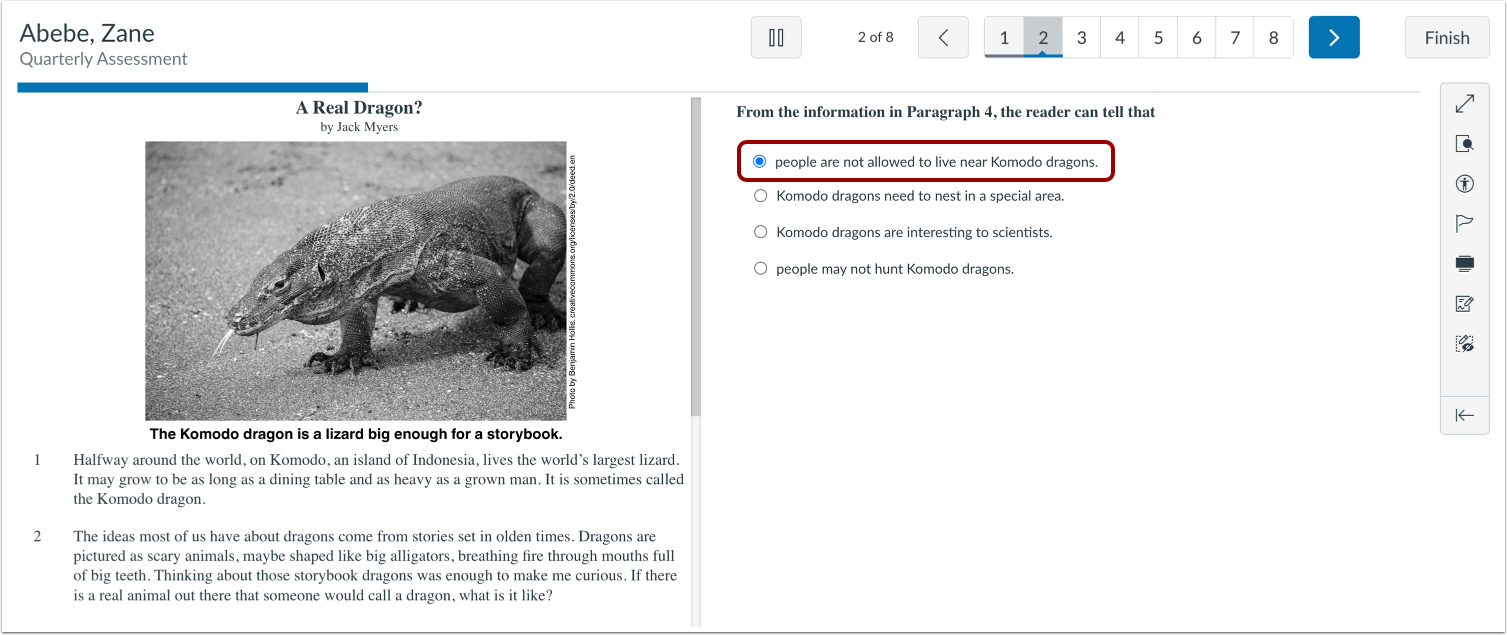Screen dimensions: 1507x635
Task: Click passage paragraph 1 about Komodo island
Action: tap(378, 479)
